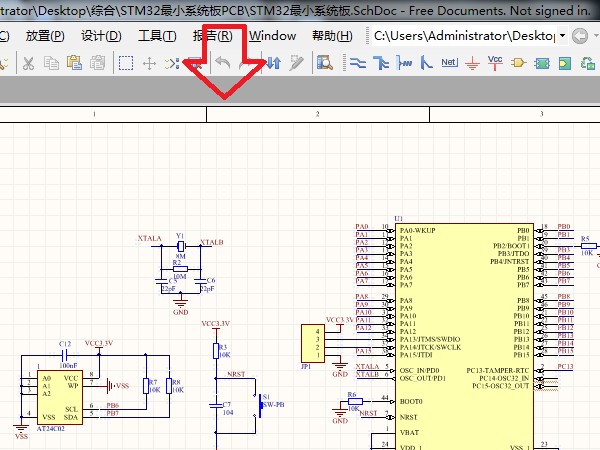Viewport: 600px width, 450px height.
Task: Activate the Move Selection cross-arrows tool
Action: coord(149,63)
